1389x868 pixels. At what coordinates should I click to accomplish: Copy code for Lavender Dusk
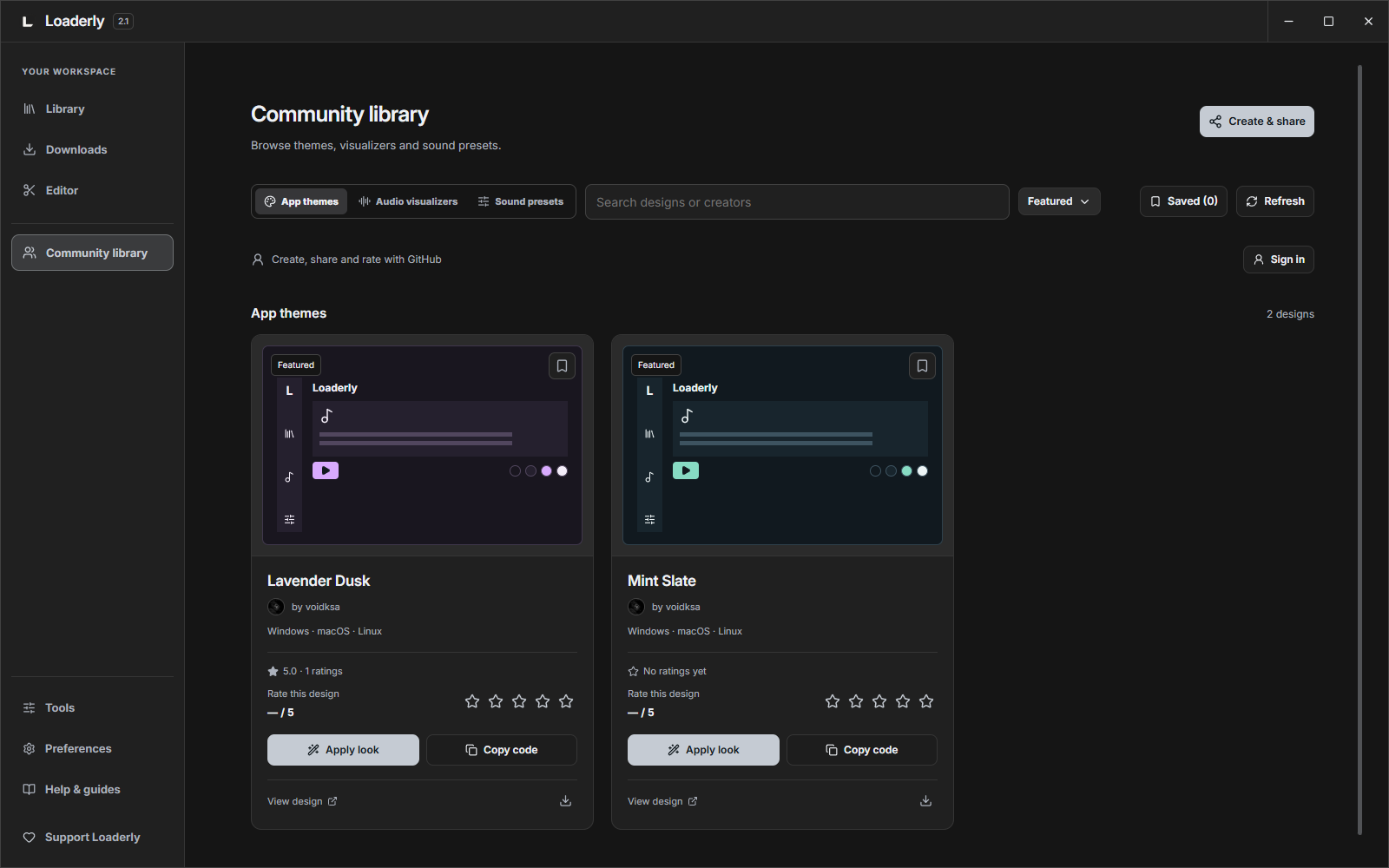tap(502, 750)
